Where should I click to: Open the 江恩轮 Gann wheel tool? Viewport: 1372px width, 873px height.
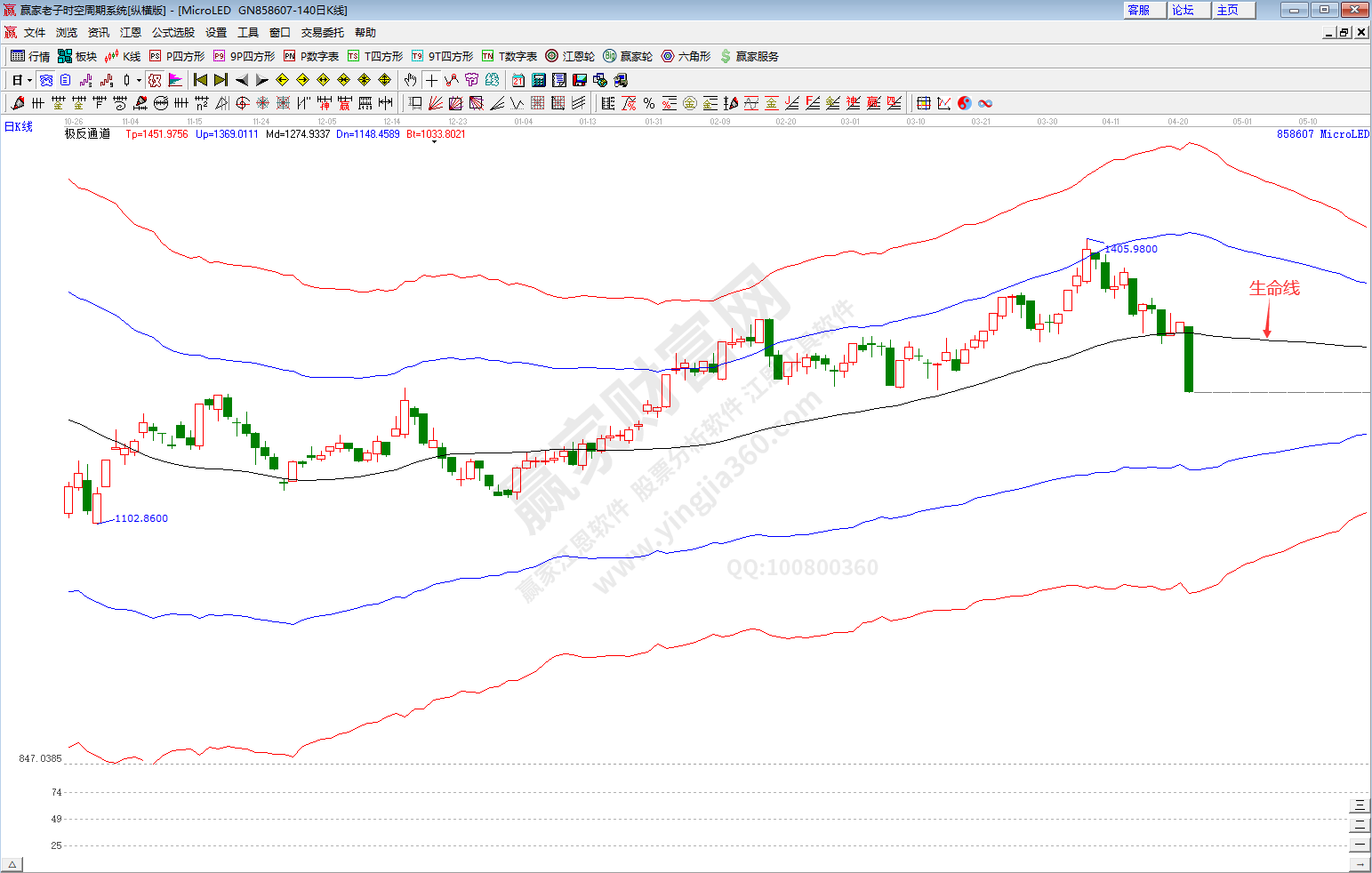[x=570, y=56]
